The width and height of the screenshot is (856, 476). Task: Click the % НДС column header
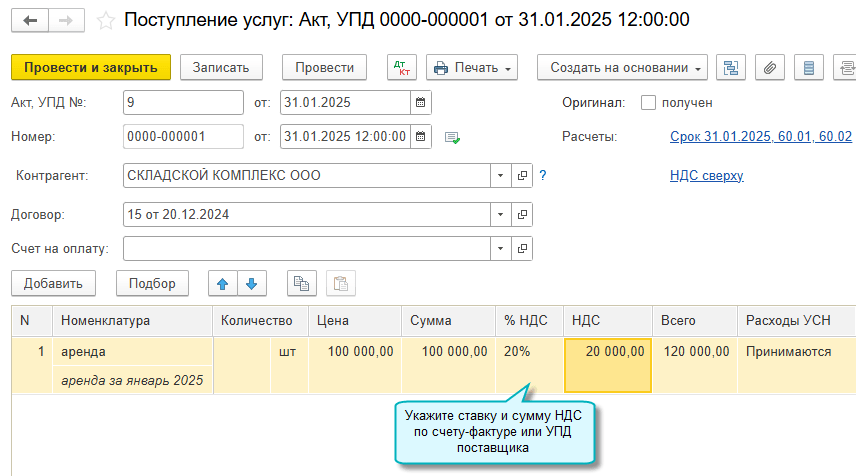tap(529, 320)
